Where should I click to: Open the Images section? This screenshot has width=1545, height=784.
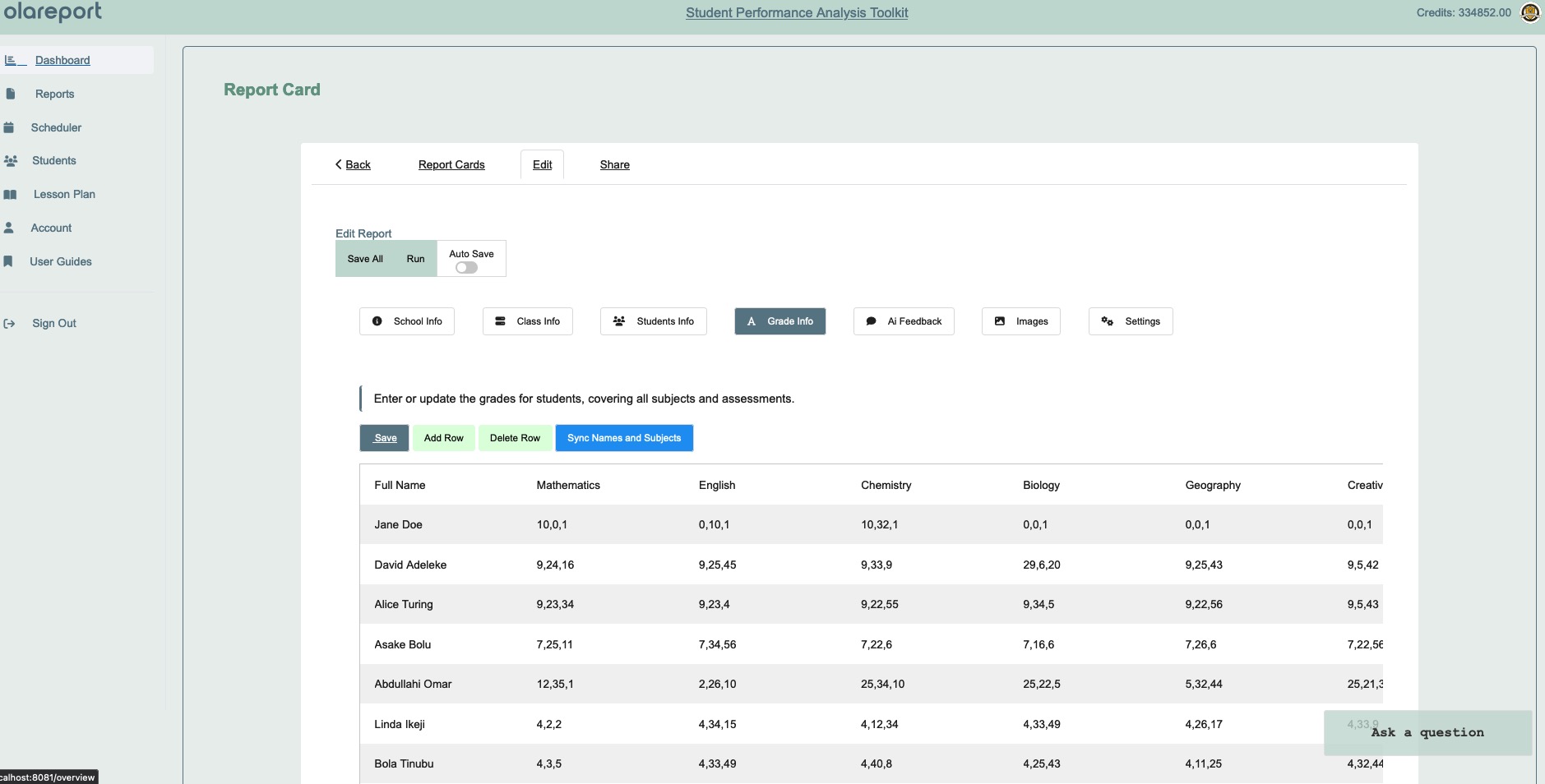point(1021,321)
